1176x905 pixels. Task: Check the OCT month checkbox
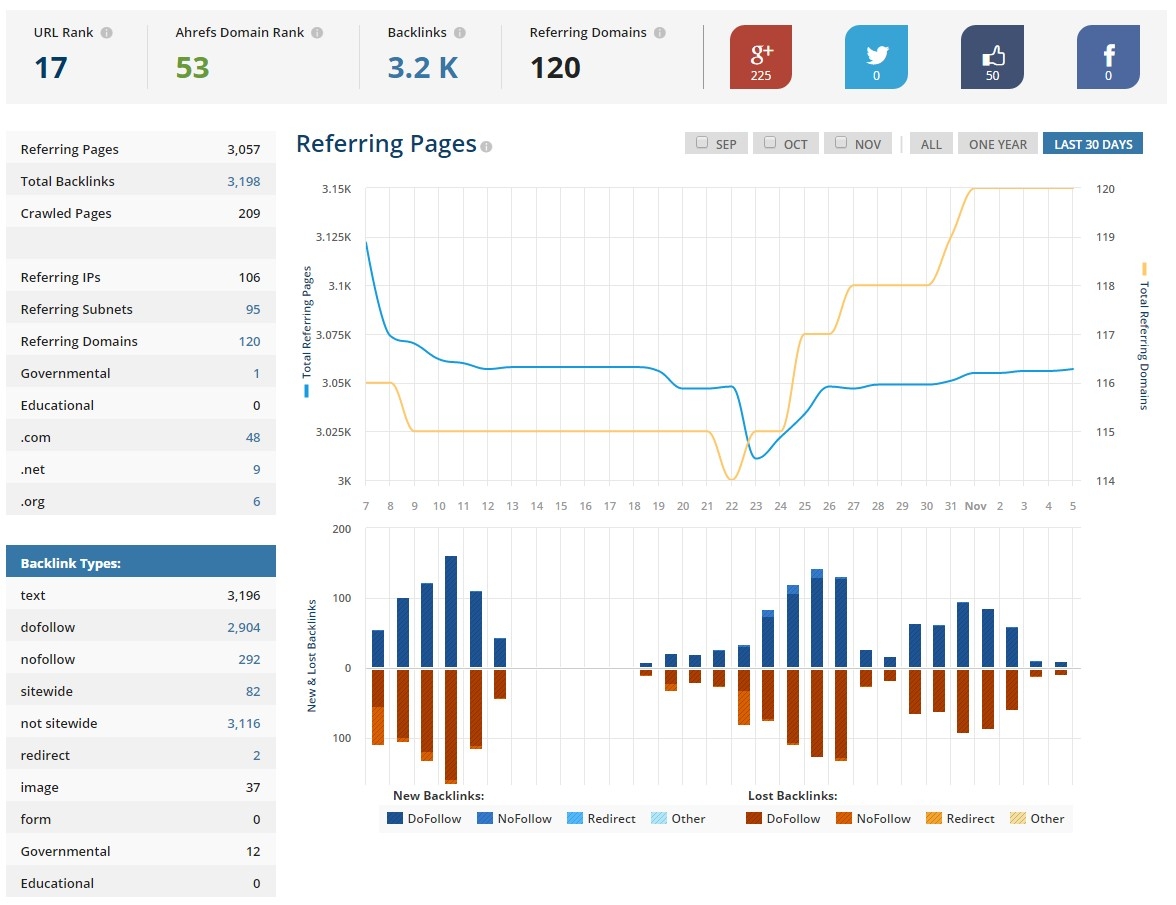pyautogui.click(x=769, y=142)
